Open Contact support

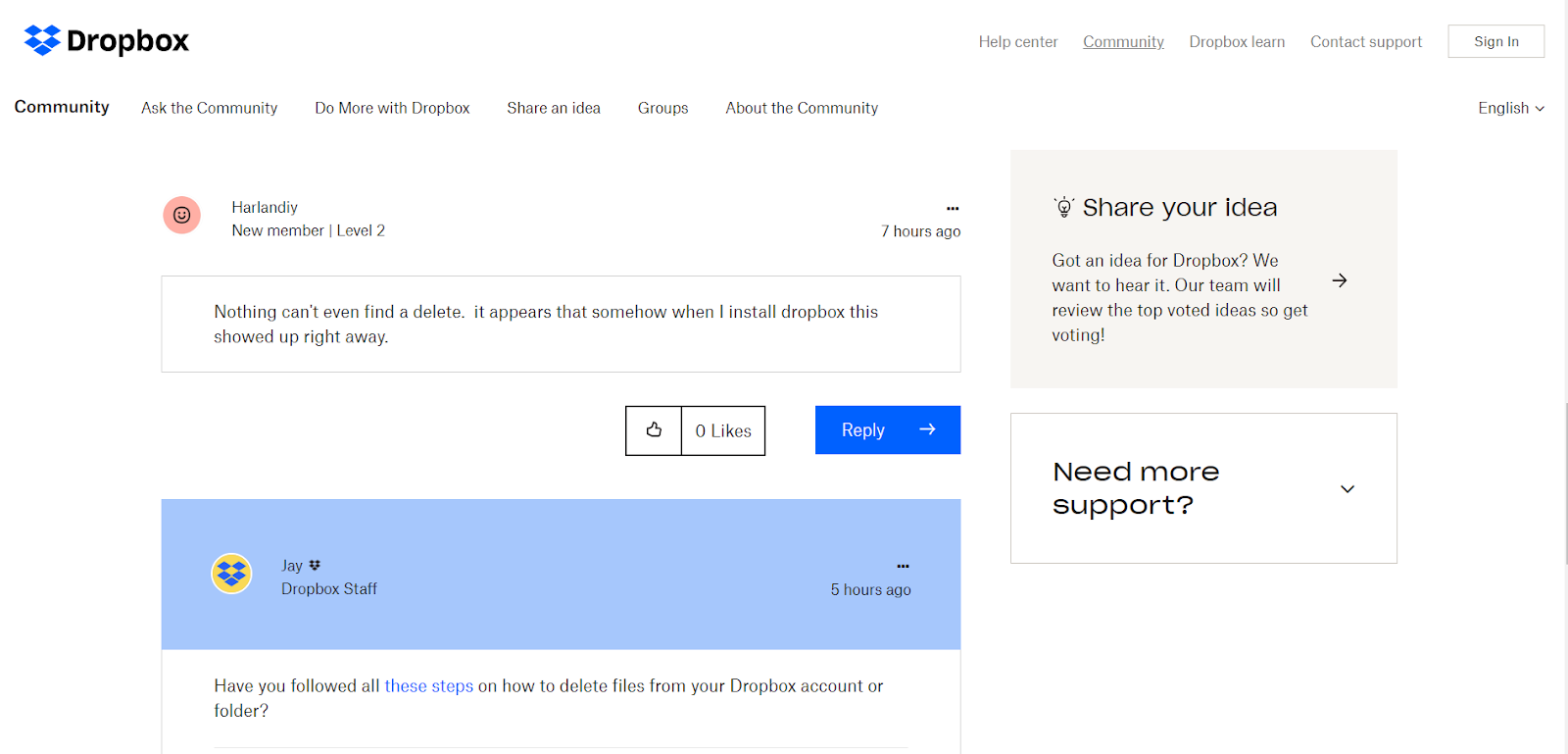click(x=1366, y=41)
